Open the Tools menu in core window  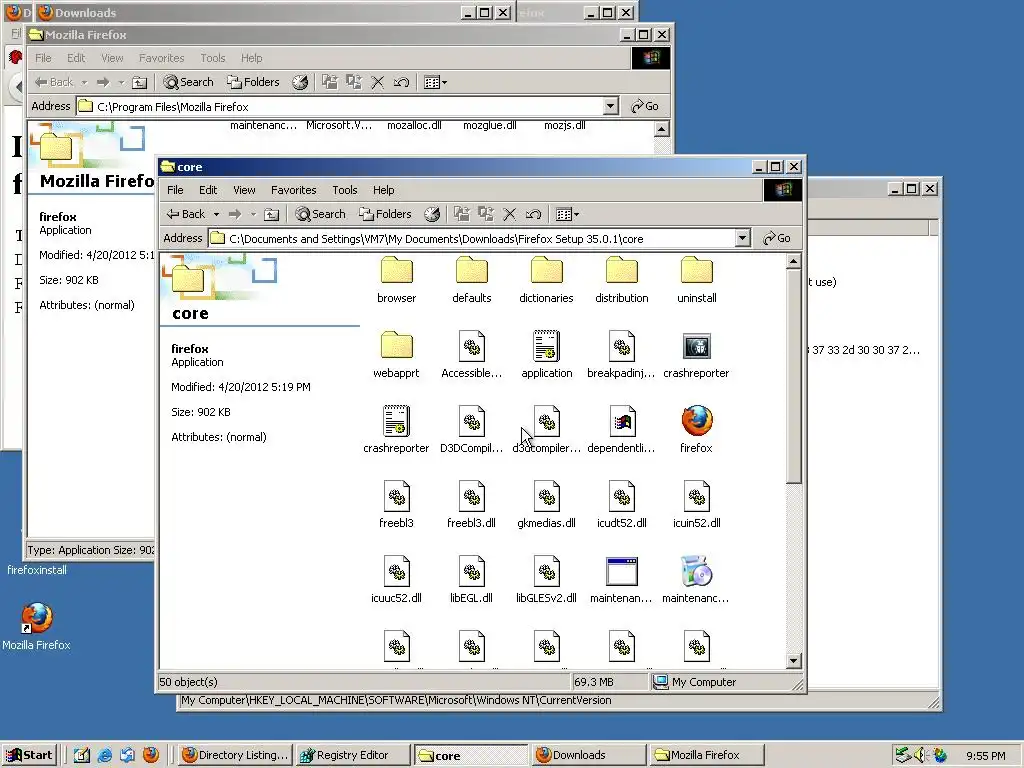(344, 190)
